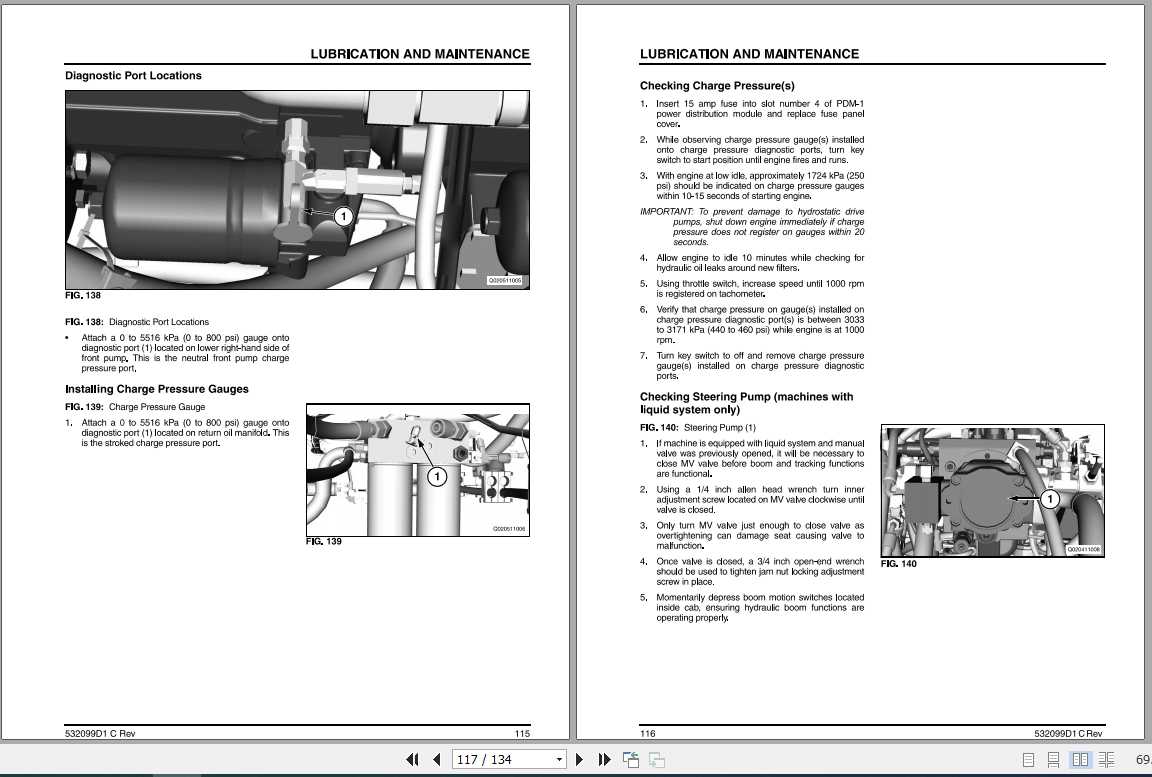The height and width of the screenshot is (777, 1152).
Task: Click the zoom percentage control
Action: point(1143,760)
